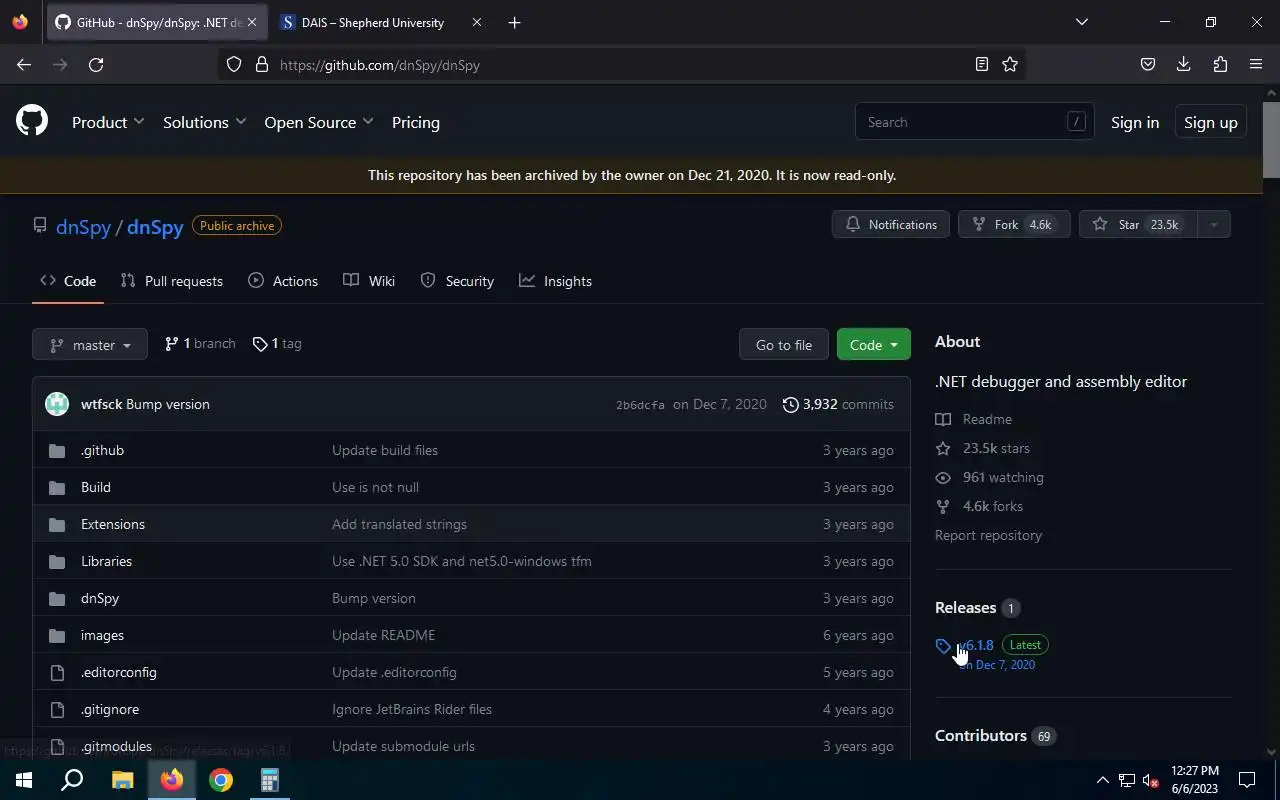Fork the repository with Fork button
The image size is (1280, 800).
click(x=1014, y=224)
